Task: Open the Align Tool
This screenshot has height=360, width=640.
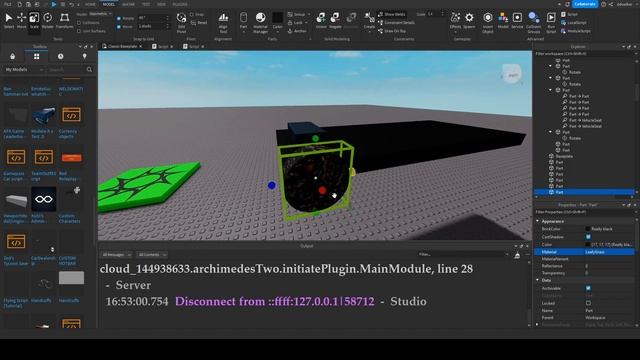Action: [x=223, y=23]
